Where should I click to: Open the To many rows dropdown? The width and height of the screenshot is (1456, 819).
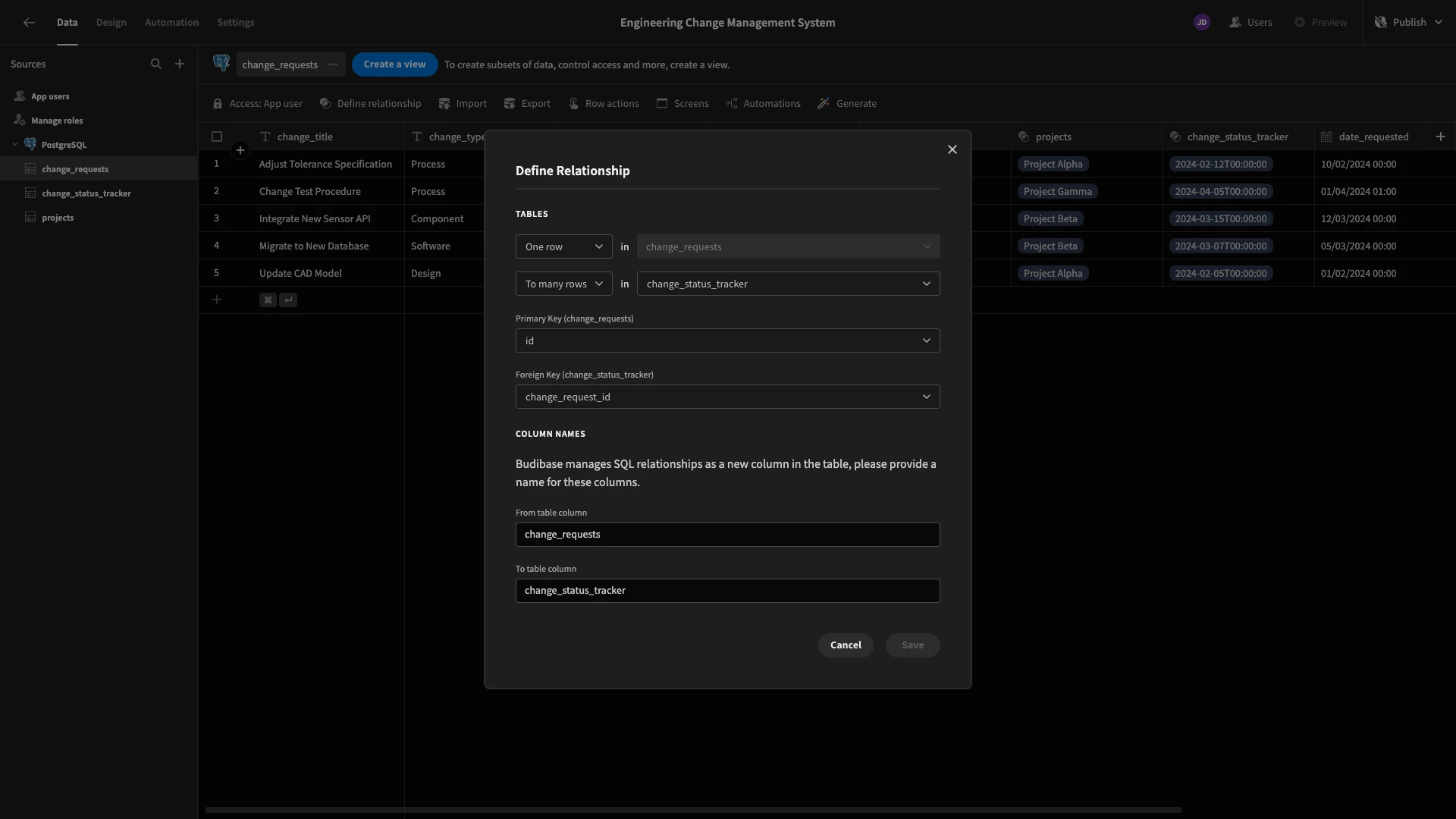click(x=563, y=284)
